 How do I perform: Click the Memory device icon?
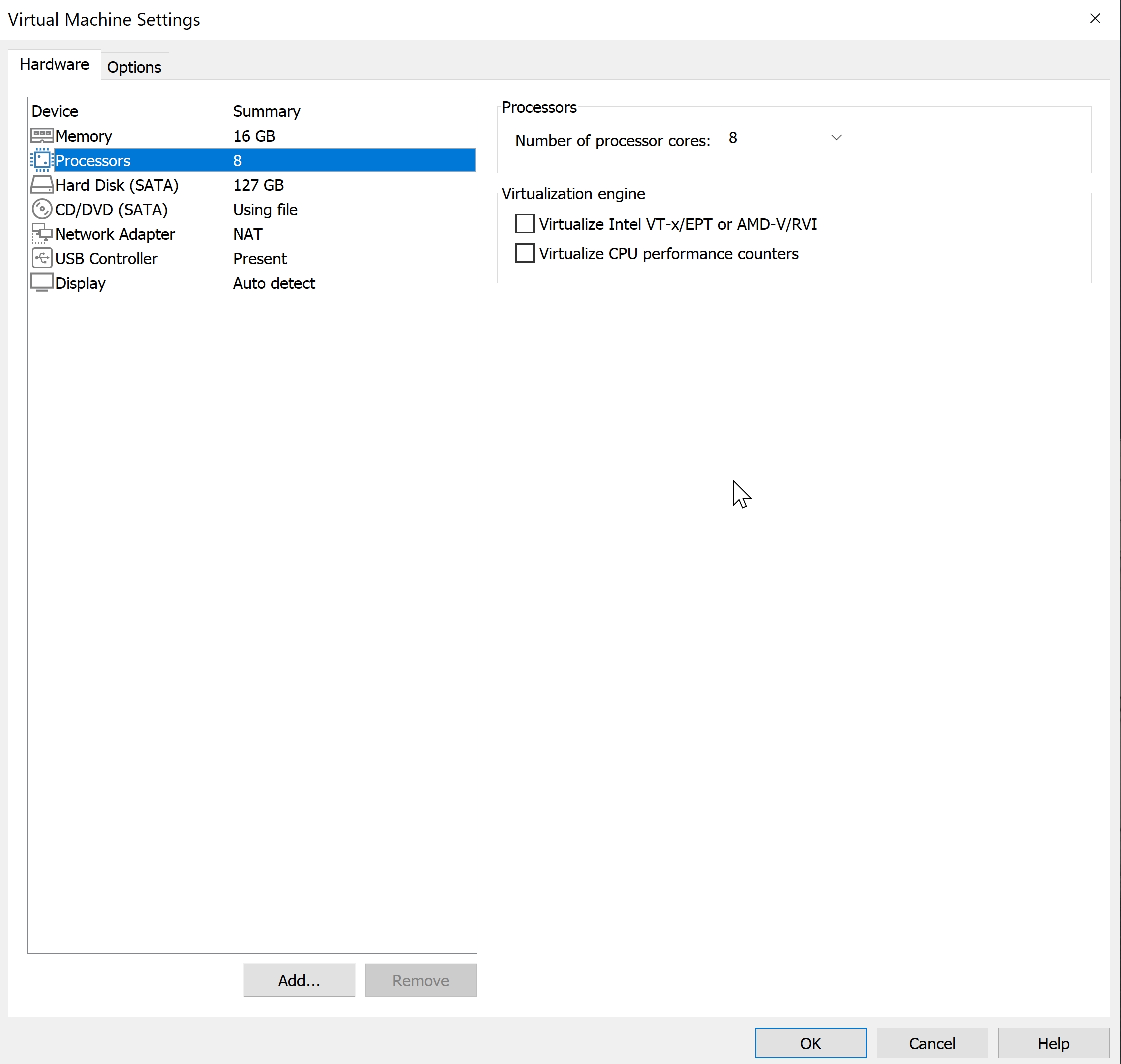[x=42, y=136]
